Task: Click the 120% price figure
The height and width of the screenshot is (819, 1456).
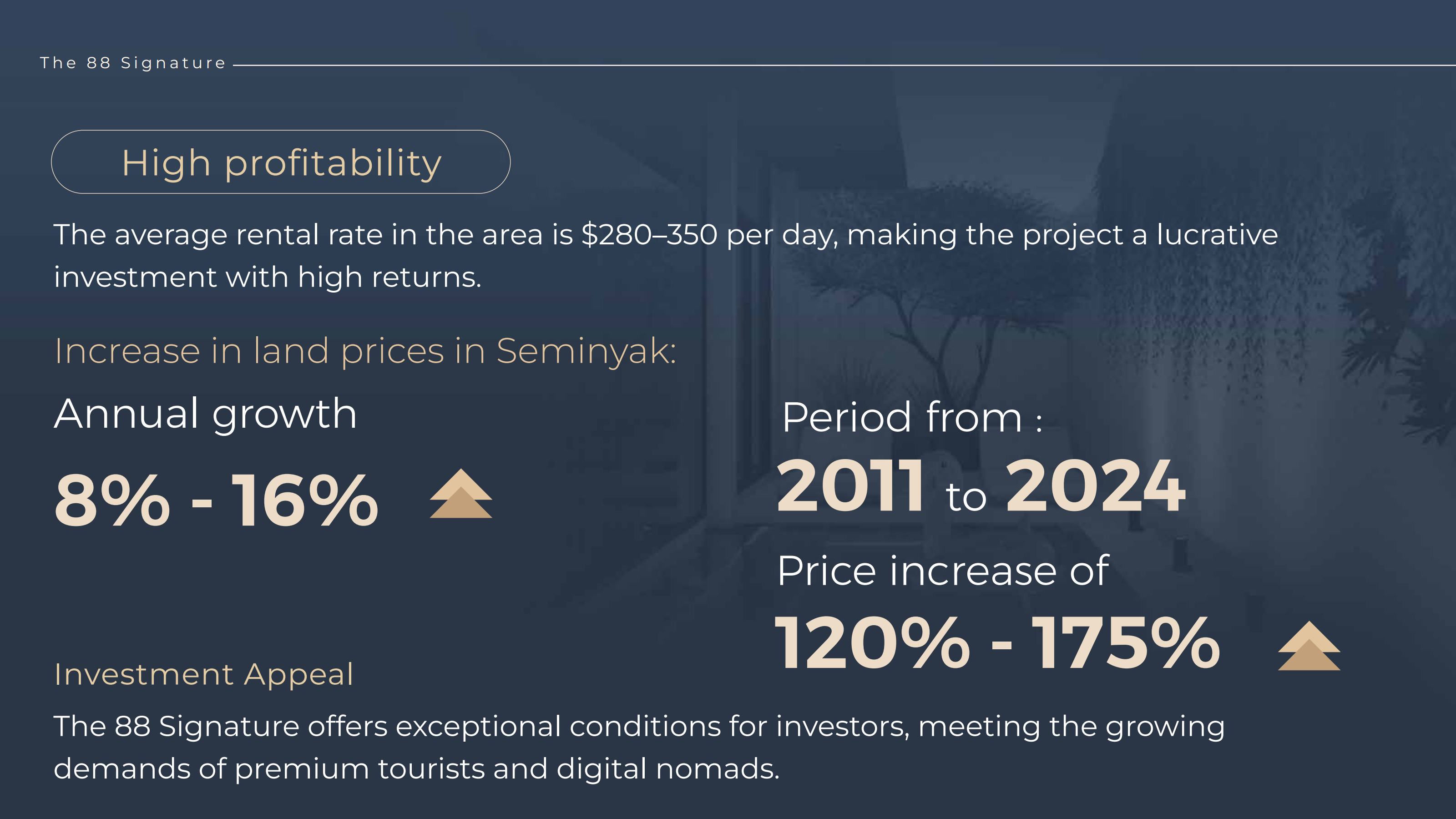Action: pos(871,643)
